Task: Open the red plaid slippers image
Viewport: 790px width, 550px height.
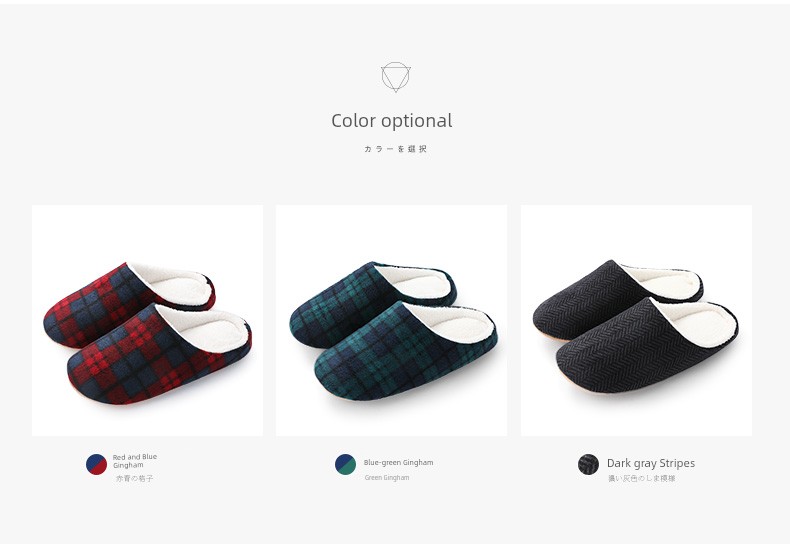Action: point(147,320)
